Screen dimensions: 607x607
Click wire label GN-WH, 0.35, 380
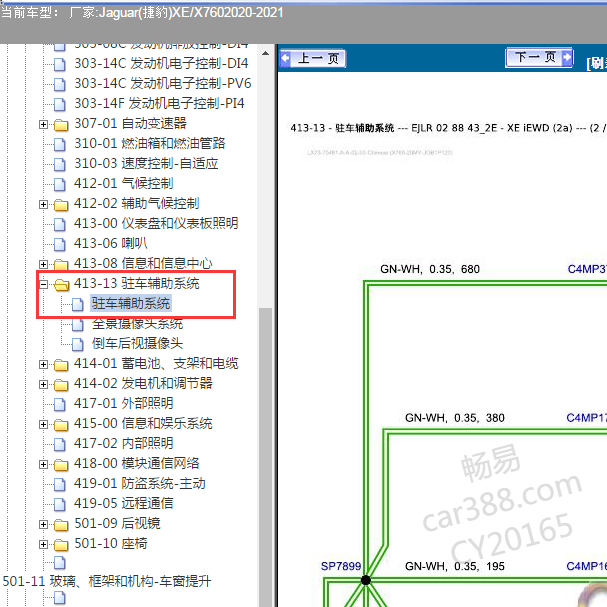coord(454,418)
